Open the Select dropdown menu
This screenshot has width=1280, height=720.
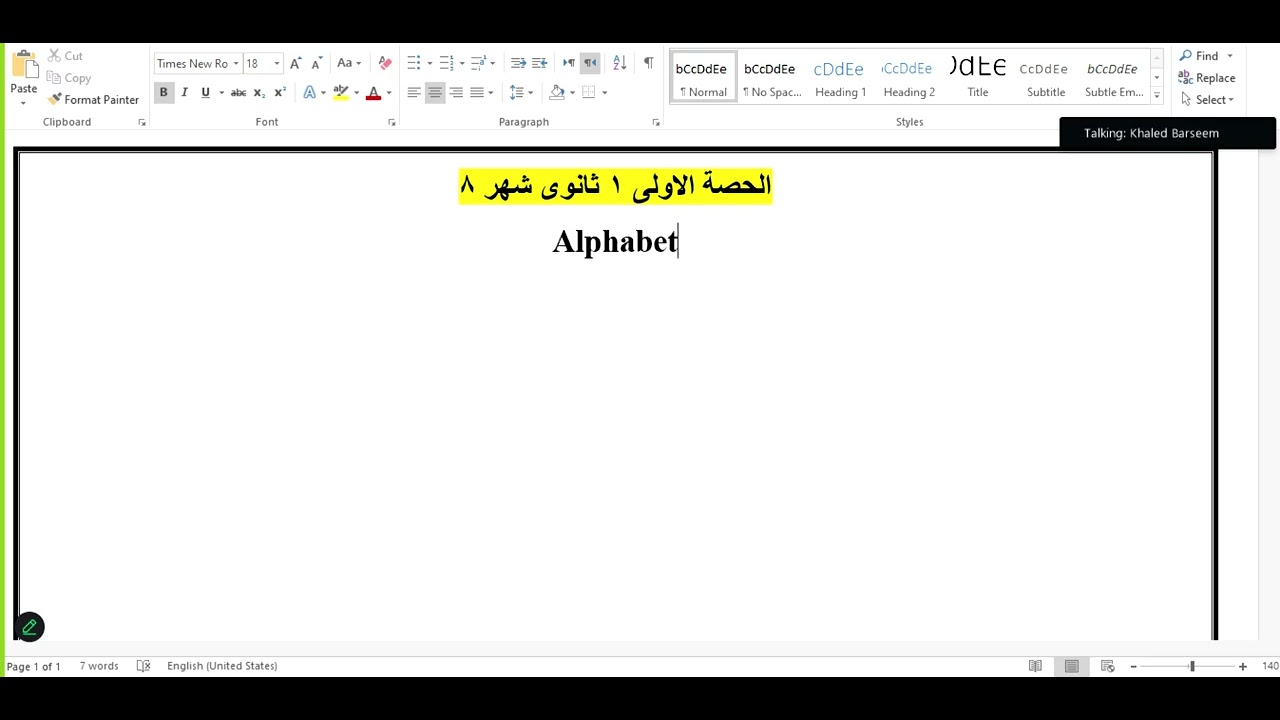pyautogui.click(x=1207, y=100)
